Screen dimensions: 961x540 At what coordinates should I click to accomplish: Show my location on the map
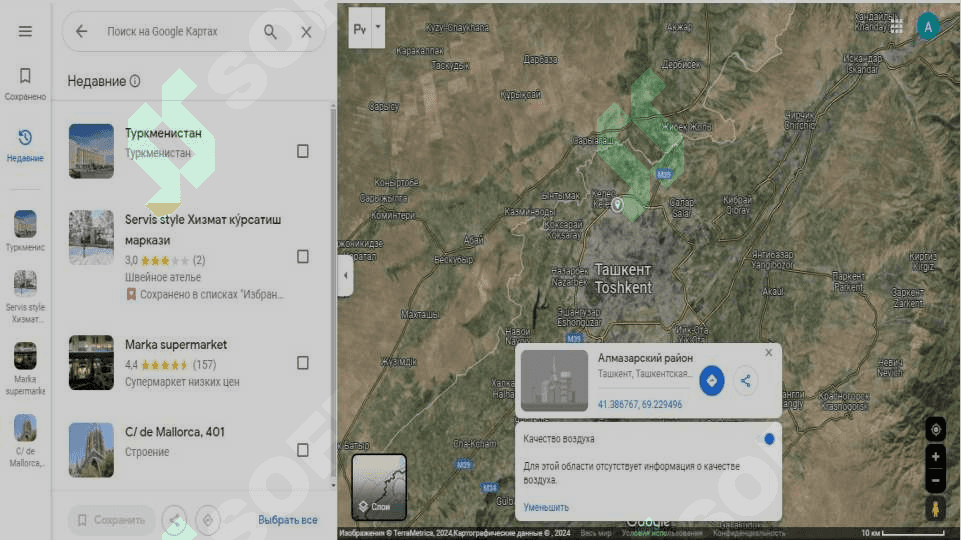coord(935,430)
